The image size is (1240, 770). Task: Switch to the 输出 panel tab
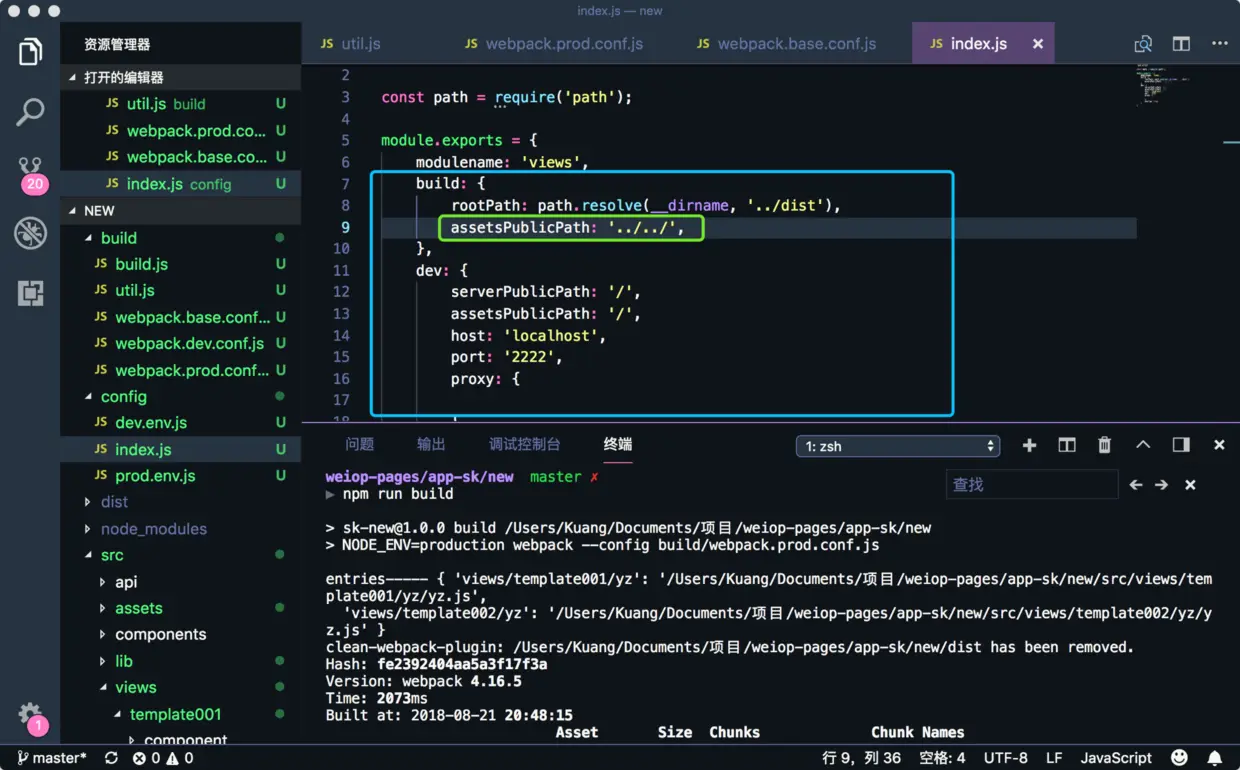point(431,444)
